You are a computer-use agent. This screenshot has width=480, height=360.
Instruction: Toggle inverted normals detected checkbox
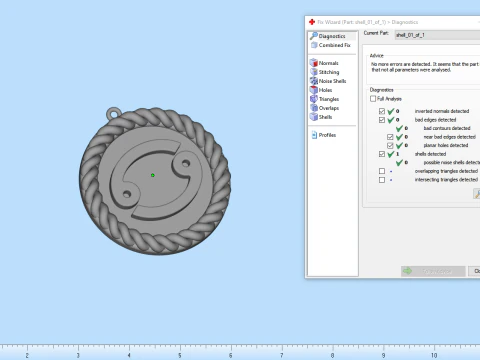click(x=382, y=111)
